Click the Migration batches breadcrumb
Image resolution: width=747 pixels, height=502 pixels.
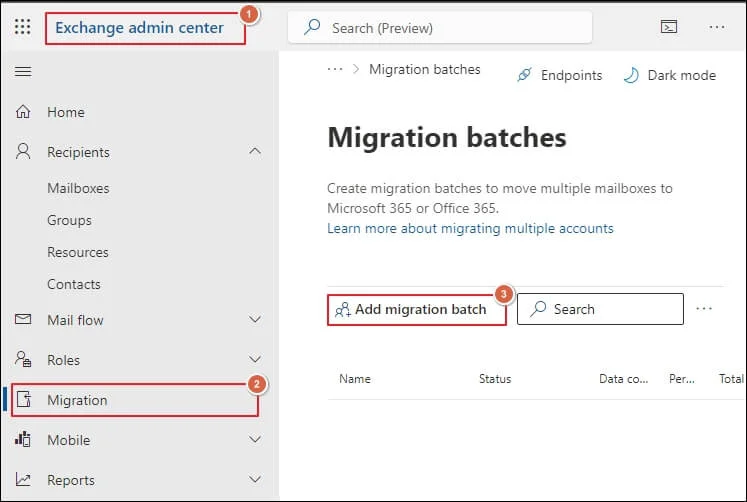pyautogui.click(x=424, y=70)
